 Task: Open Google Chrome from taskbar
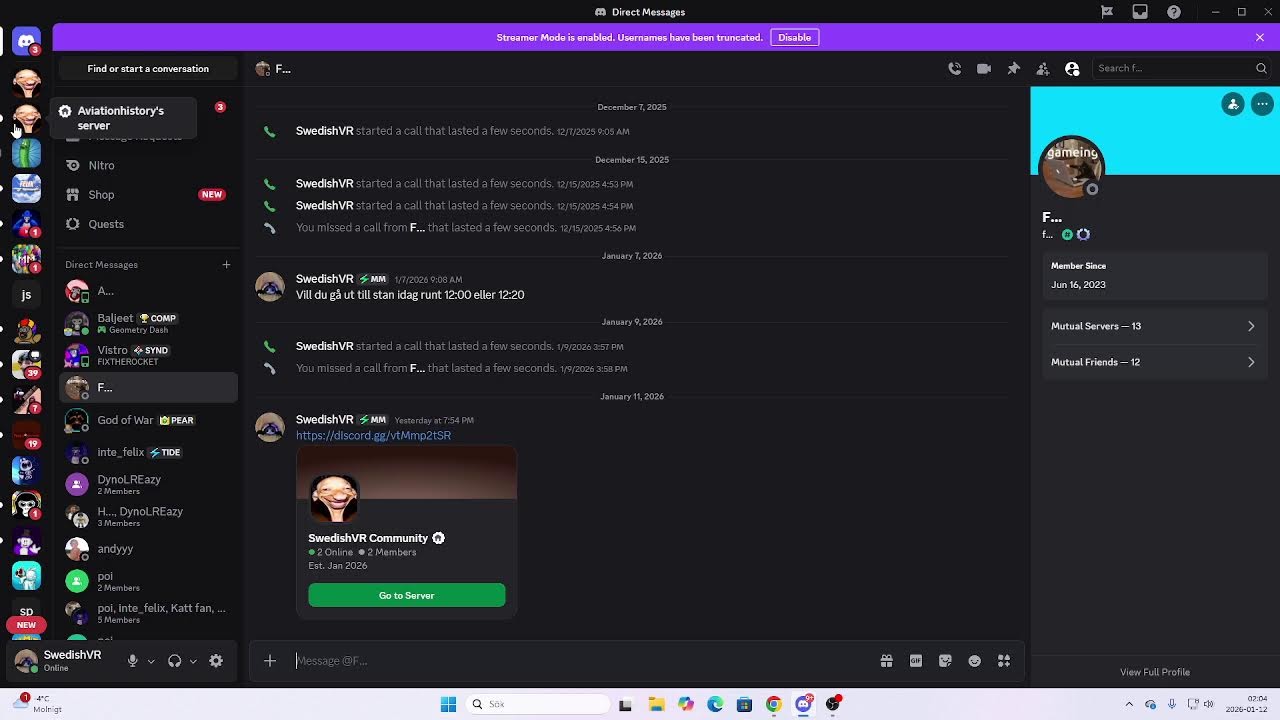point(773,704)
